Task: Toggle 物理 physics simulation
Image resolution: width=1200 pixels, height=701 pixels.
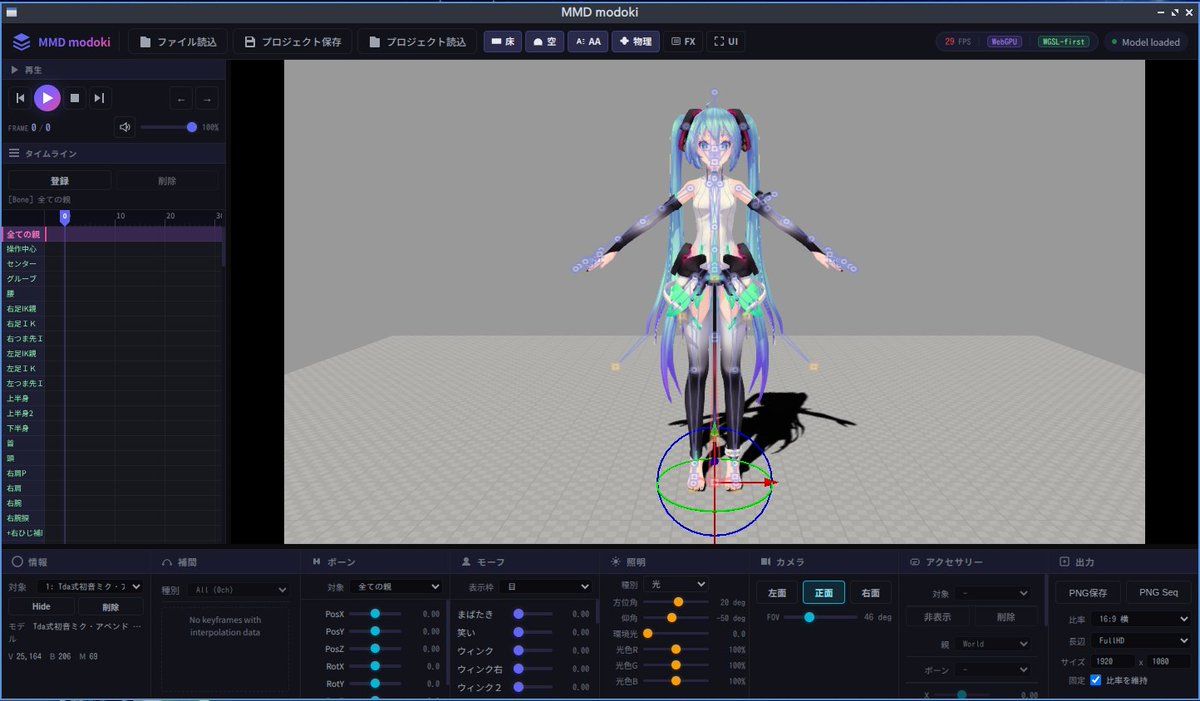Action: pos(635,42)
